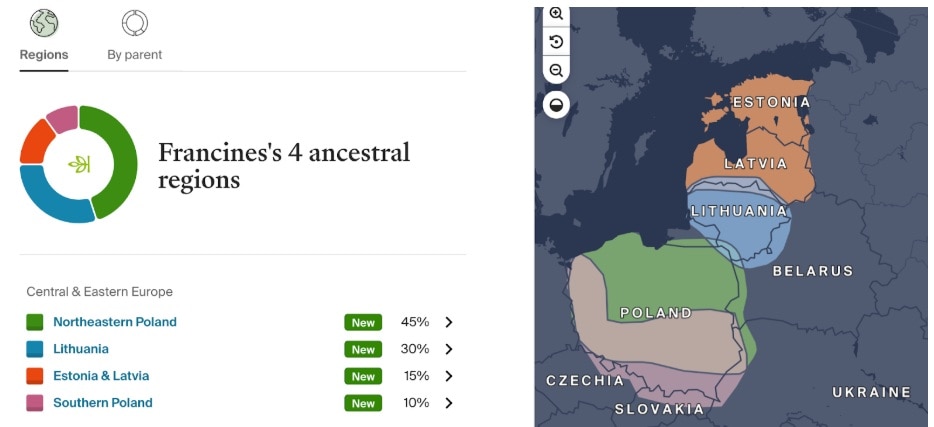Click the green Northeastern Poland color swatch

coord(35,322)
